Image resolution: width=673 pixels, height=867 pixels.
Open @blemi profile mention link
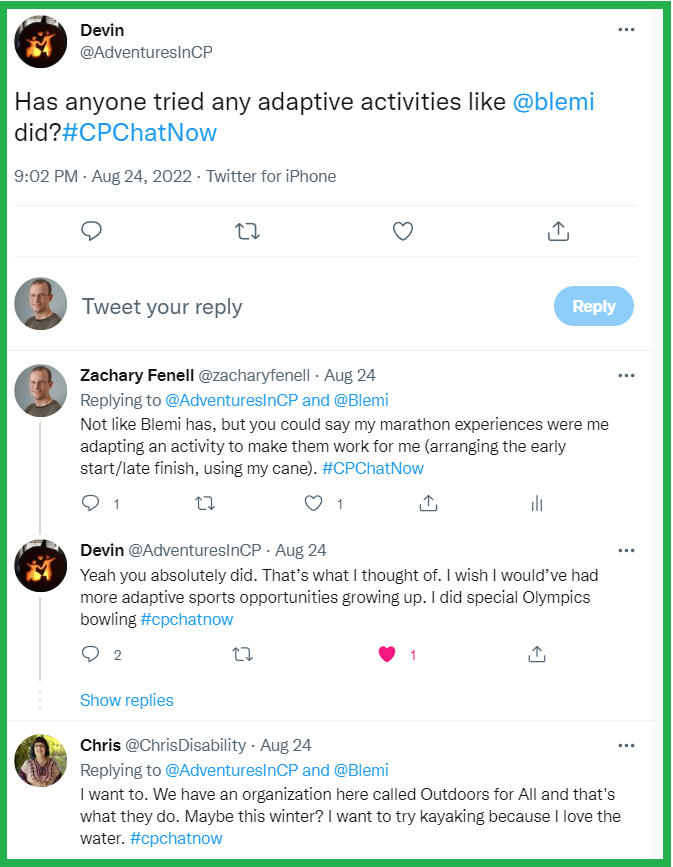point(553,102)
